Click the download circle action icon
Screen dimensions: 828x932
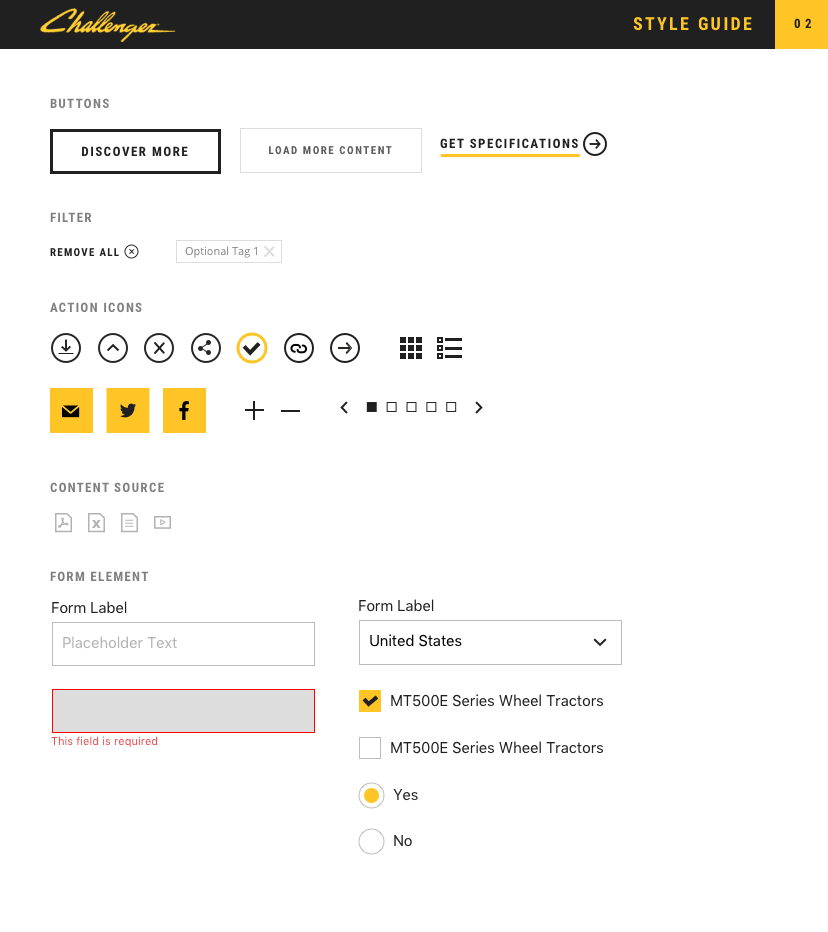(x=66, y=348)
